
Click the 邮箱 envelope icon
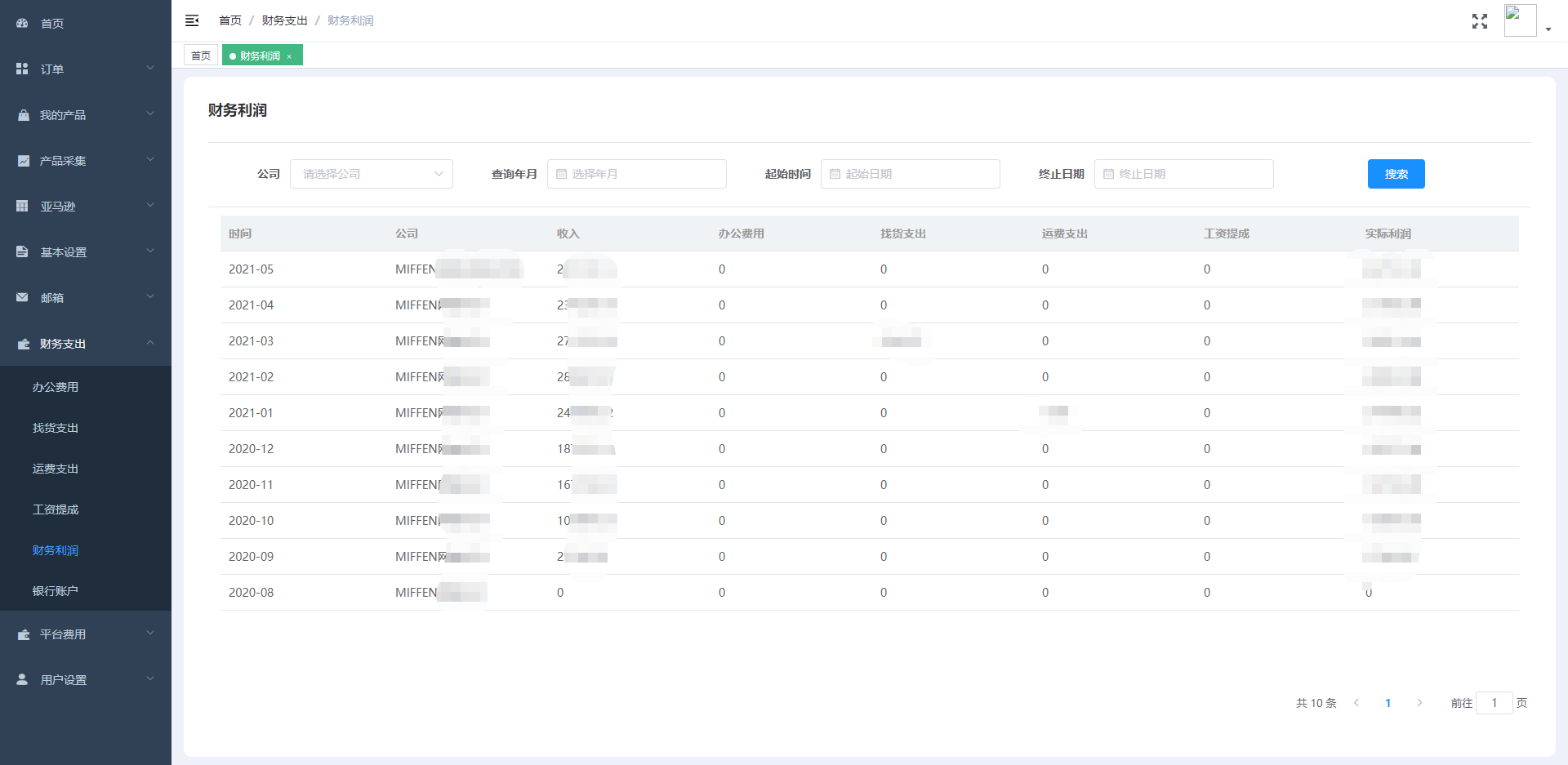(22, 298)
